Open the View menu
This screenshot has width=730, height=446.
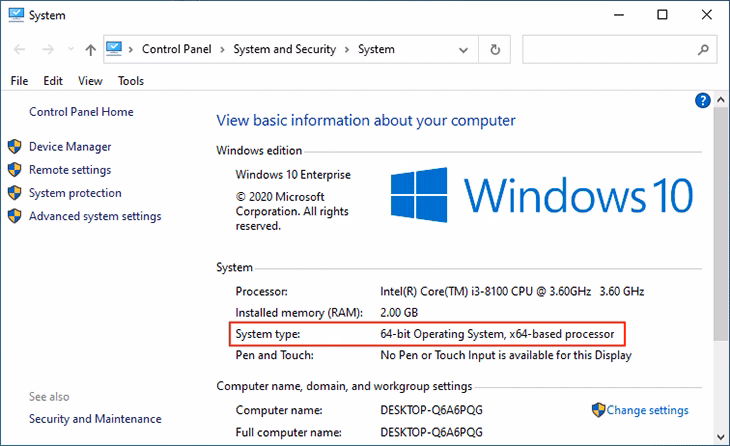(x=90, y=81)
